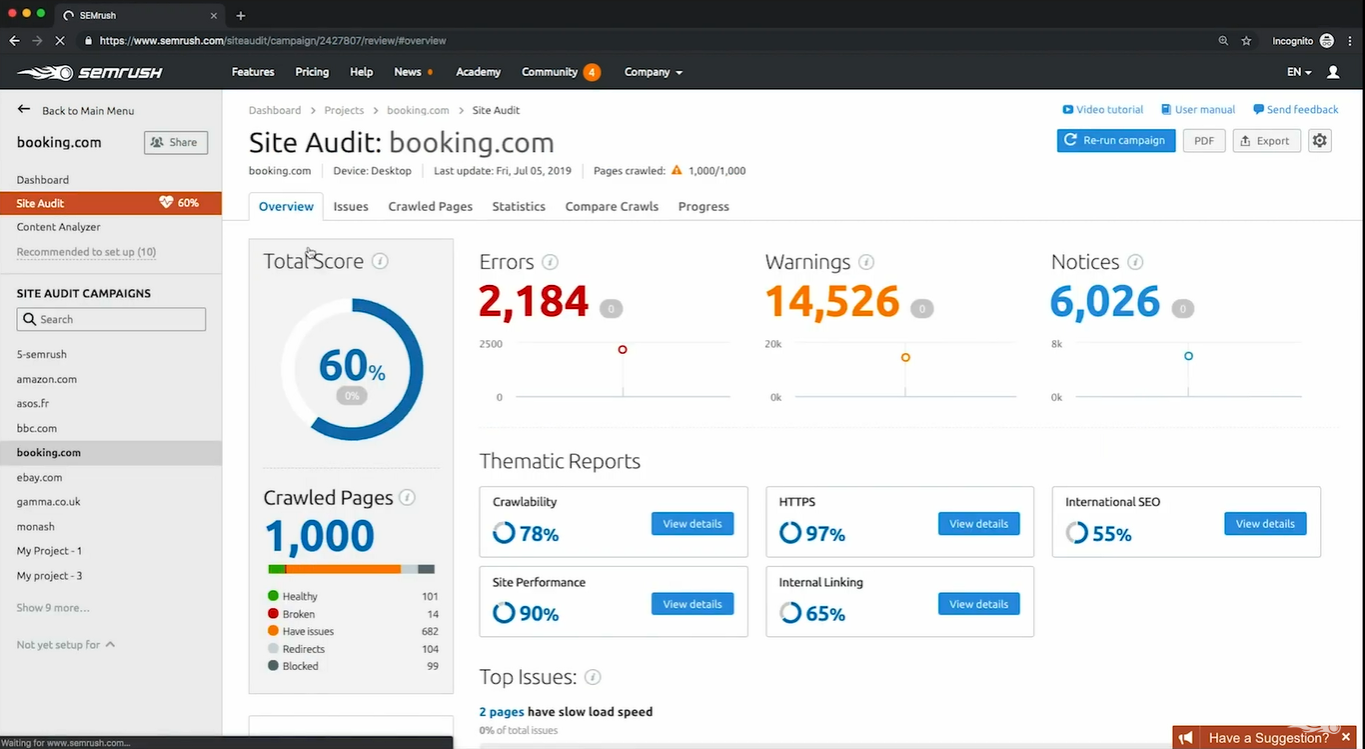Bookmark page with star icon
The width and height of the screenshot is (1365, 749).
click(1246, 41)
